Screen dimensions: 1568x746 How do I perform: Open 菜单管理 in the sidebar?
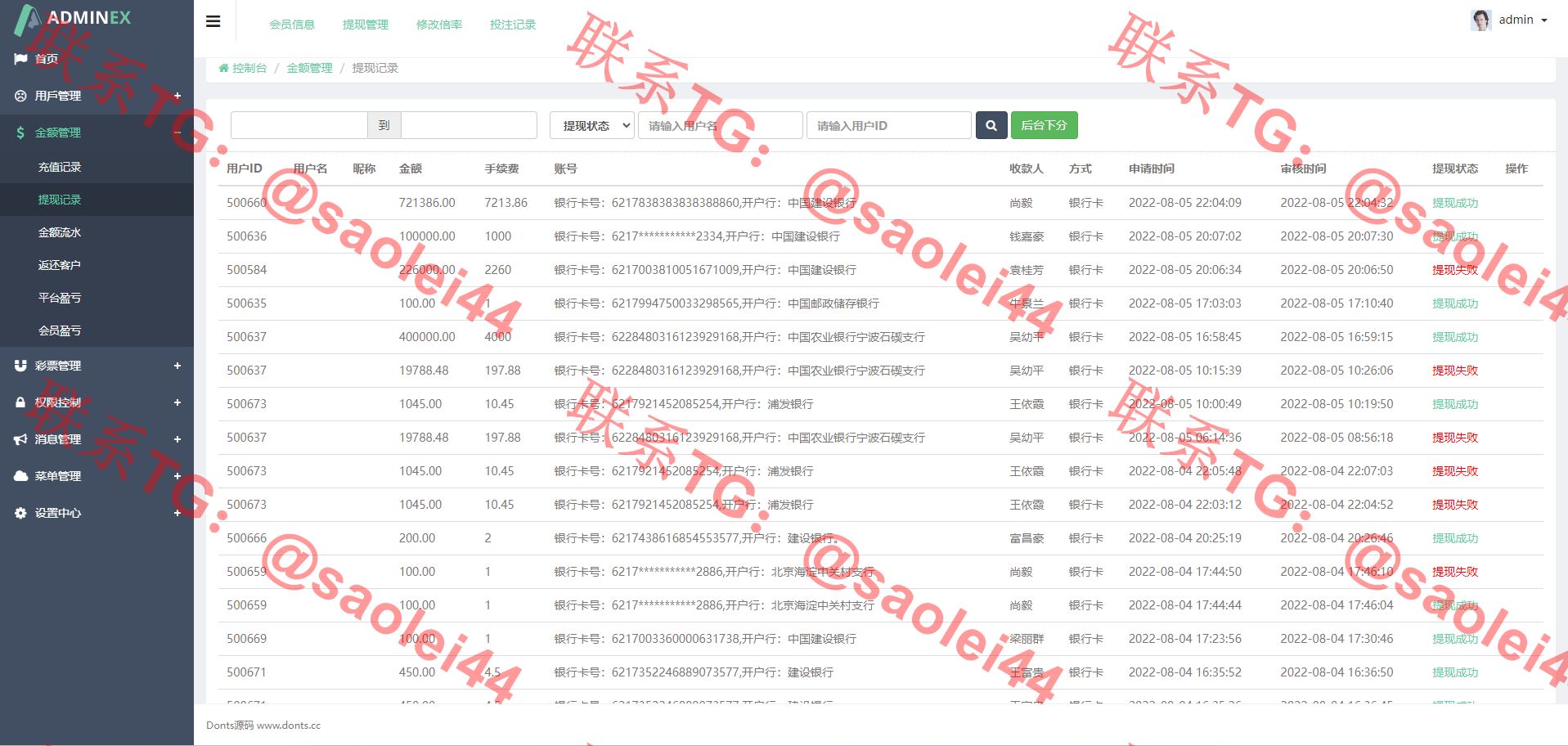[x=97, y=476]
